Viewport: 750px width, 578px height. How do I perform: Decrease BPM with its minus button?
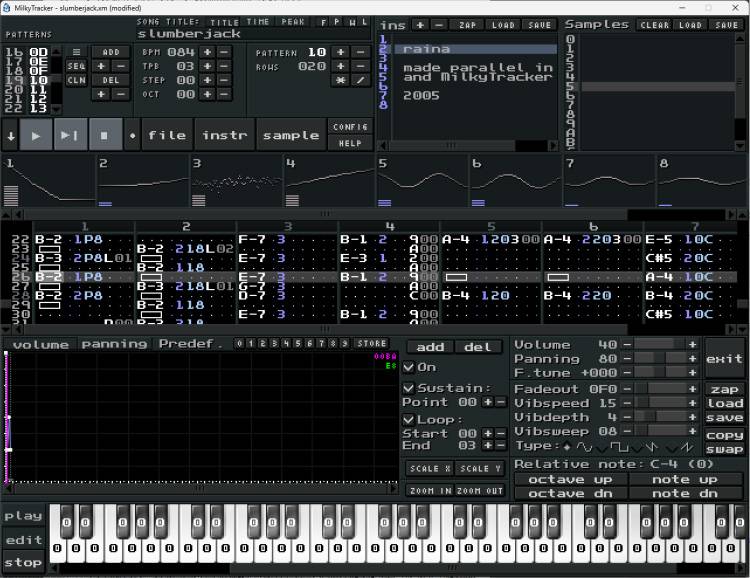point(224,52)
